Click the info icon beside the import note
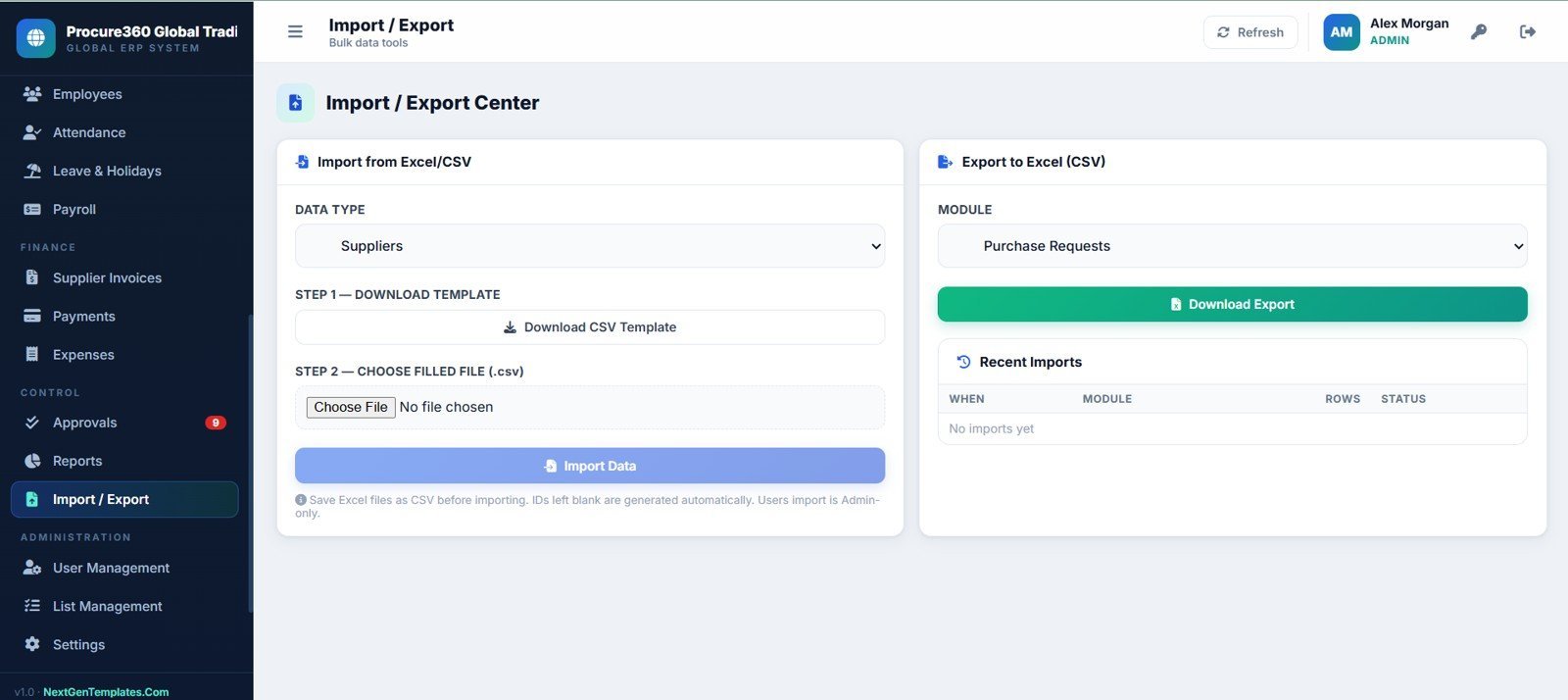This screenshot has height=700, width=1568. [301, 500]
